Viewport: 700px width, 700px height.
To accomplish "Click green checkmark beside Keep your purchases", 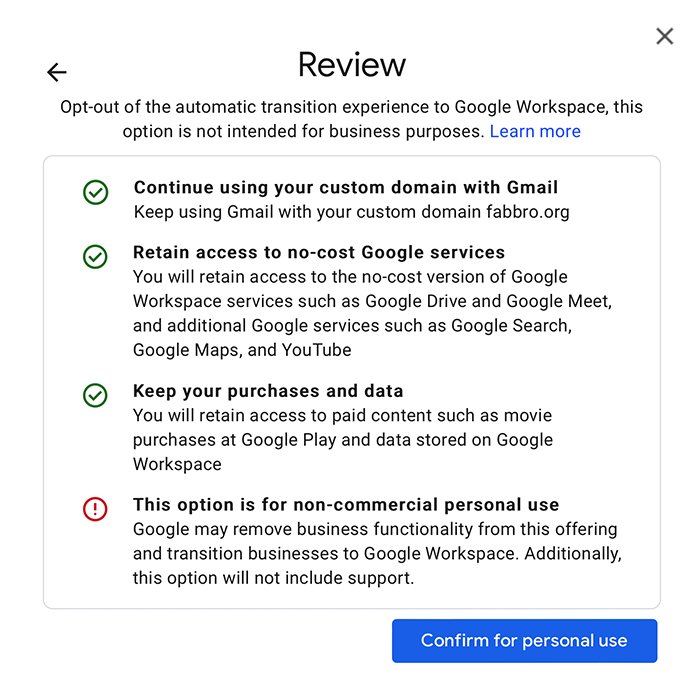I will (95, 395).
